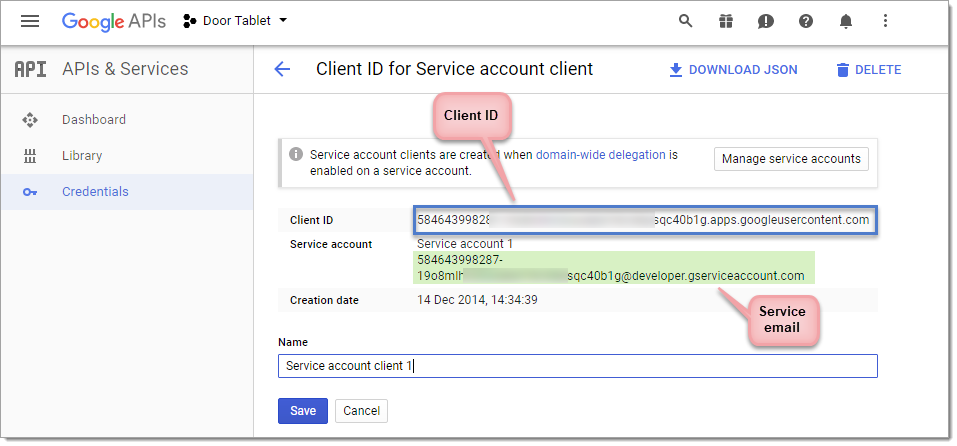Click Manage service accounts button
Image resolution: width=957 pixels, height=446 pixels.
[x=791, y=159]
